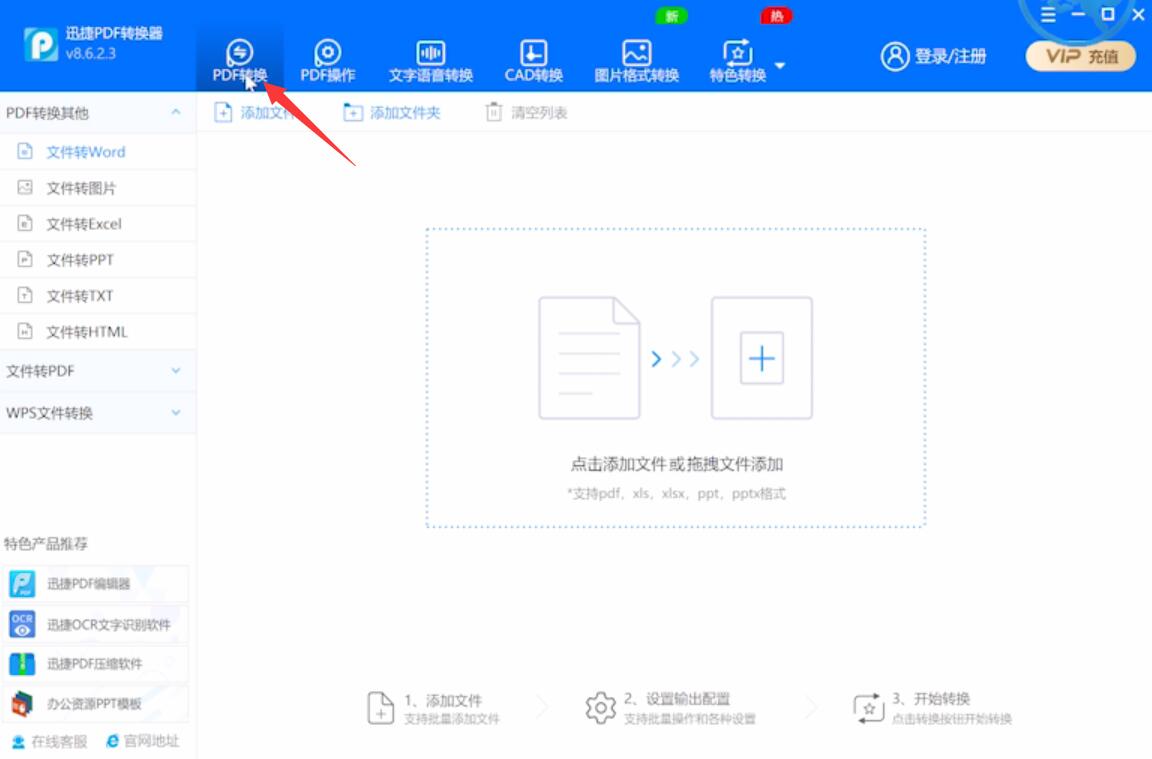Click the user avatar login icon
The width and height of the screenshot is (1152, 759).
(895, 56)
